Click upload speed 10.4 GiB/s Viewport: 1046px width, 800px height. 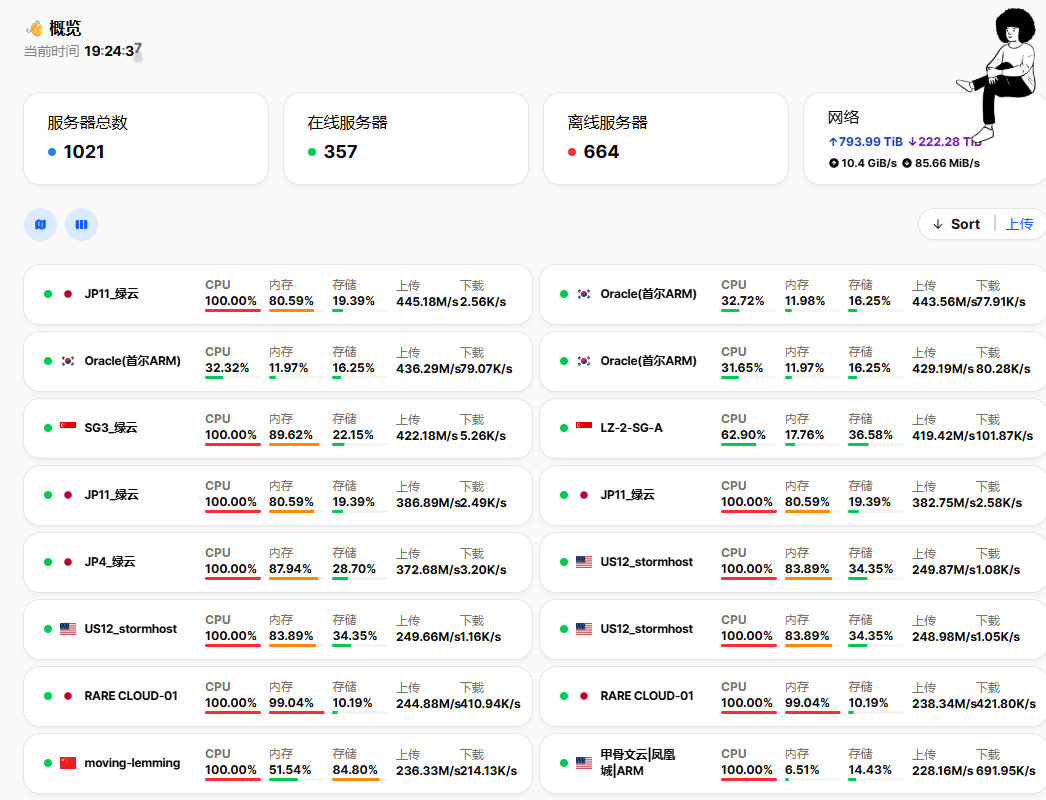click(863, 163)
